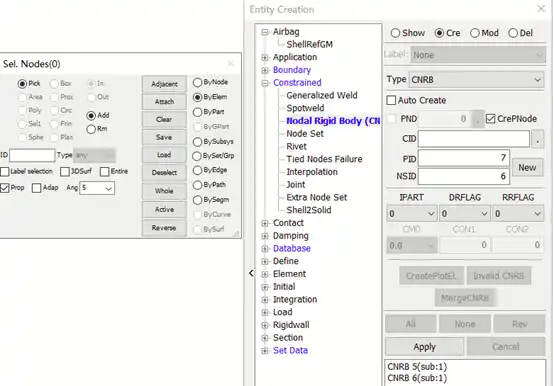Expand the Rigidwall tree node
This screenshot has width=554, height=386.
[x=265, y=325]
